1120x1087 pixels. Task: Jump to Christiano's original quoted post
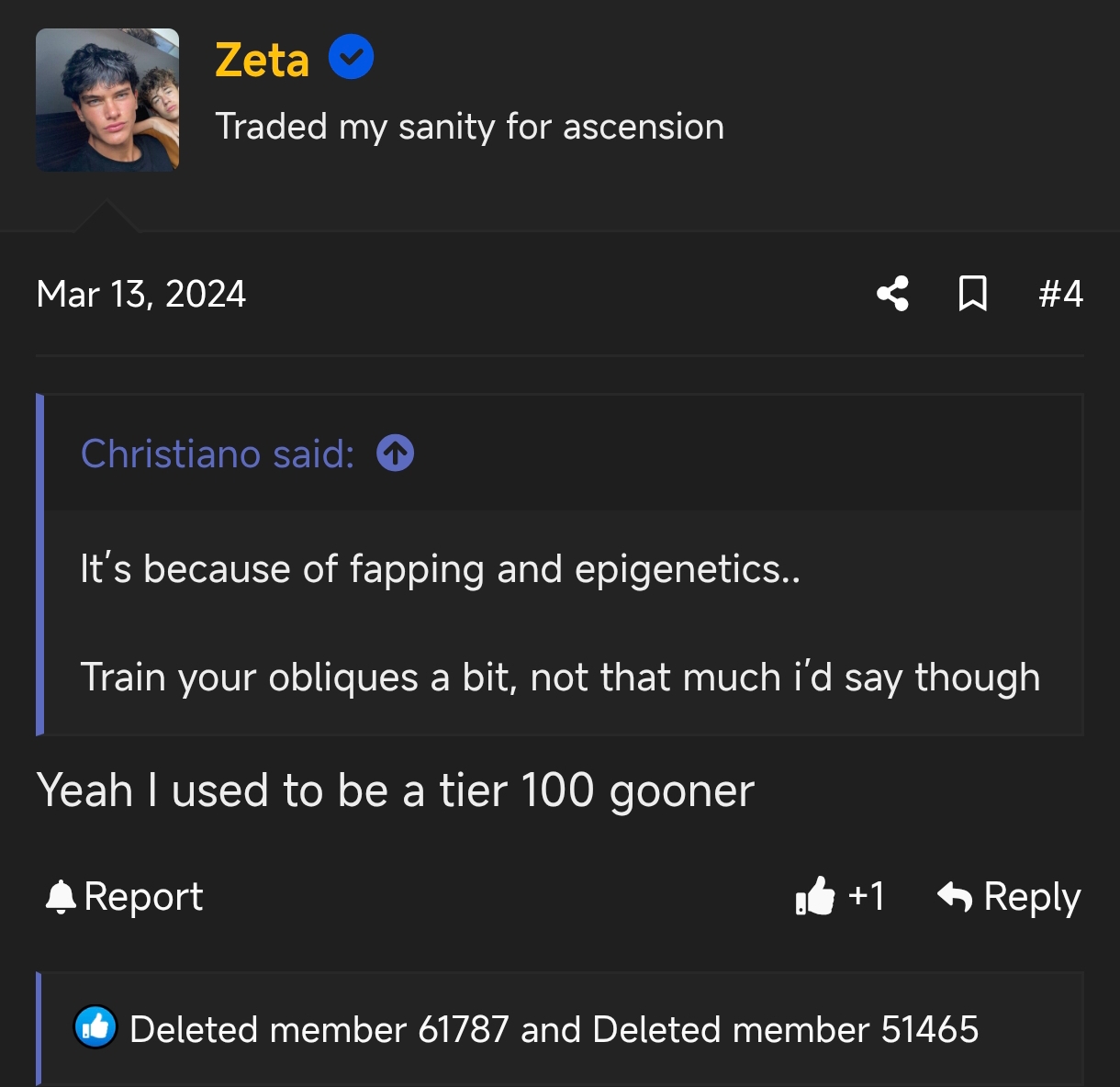coord(396,454)
